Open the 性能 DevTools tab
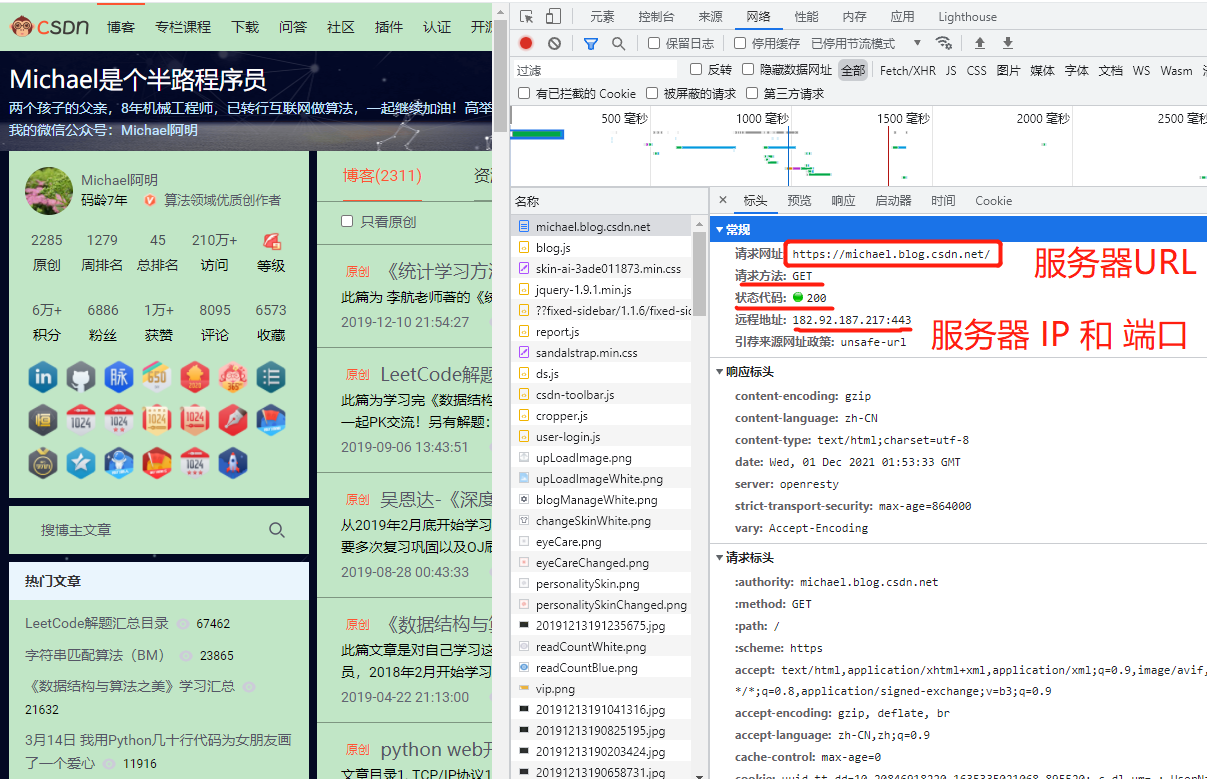 806,17
